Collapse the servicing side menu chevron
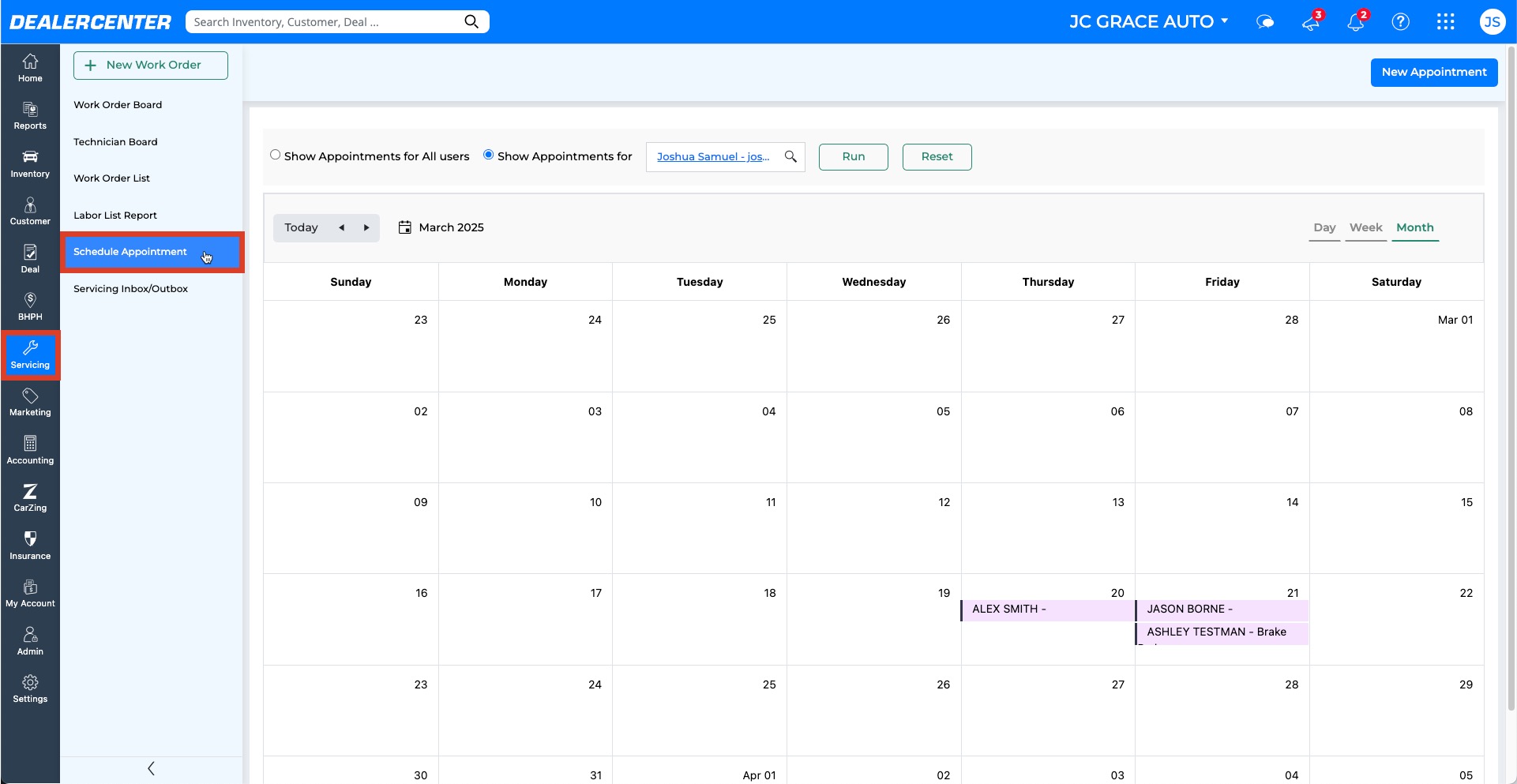This screenshot has width=1517, height=784. point(151,768)
